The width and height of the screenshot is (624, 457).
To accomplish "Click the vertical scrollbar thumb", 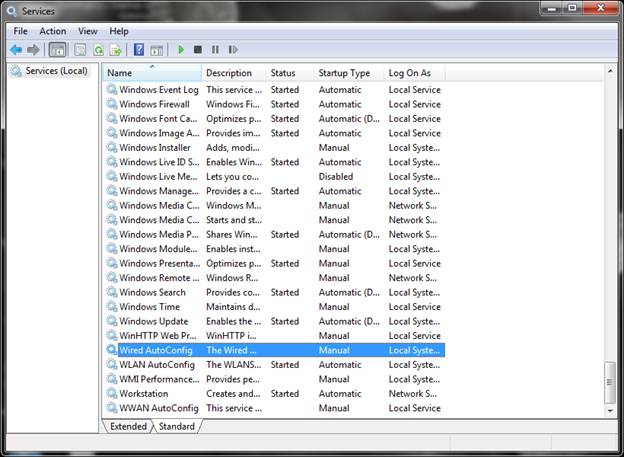I will [x=610, y=382].
